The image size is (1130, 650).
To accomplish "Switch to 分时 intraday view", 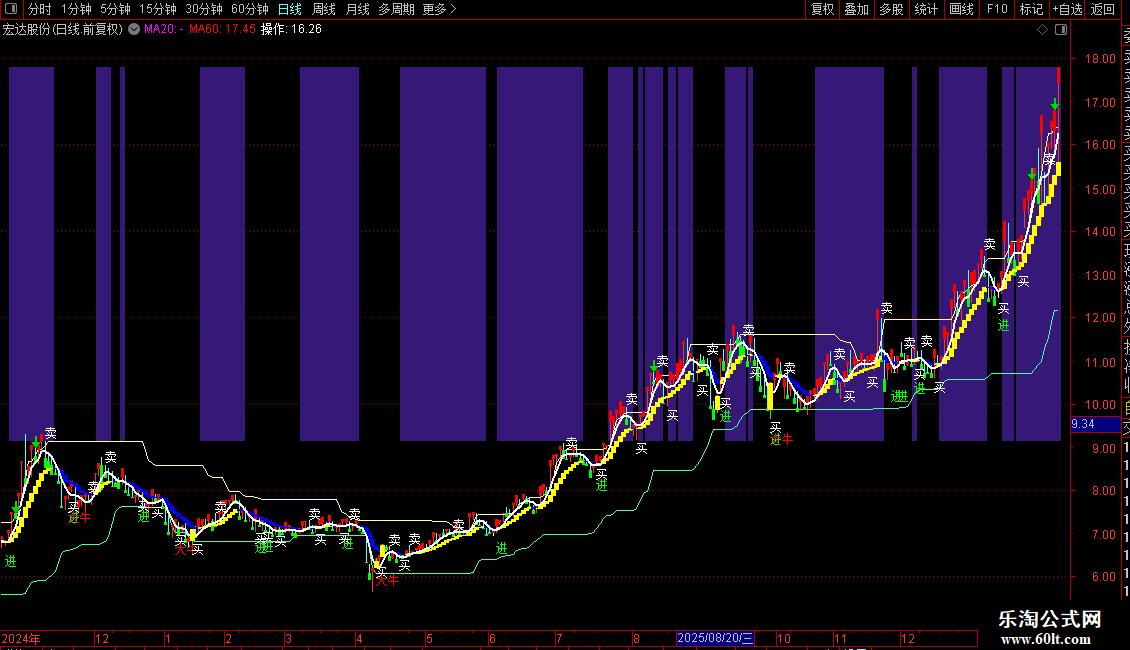I will (x=40, y=9).
